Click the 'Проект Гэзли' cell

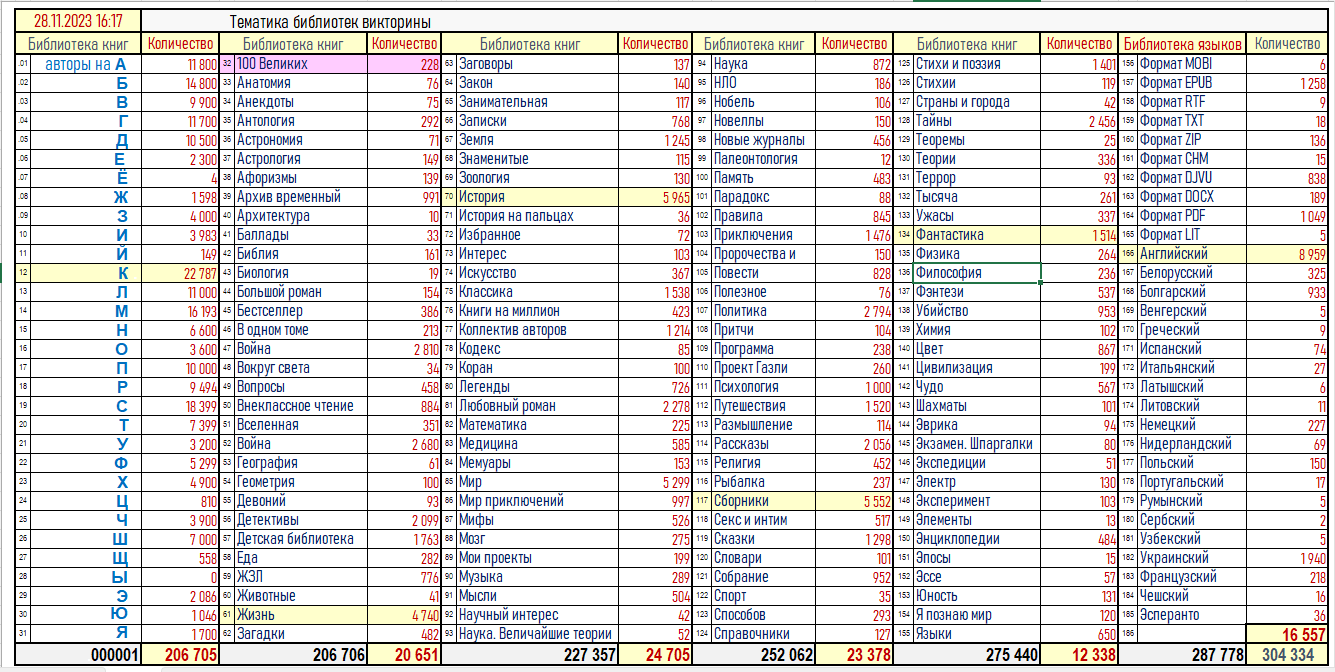pos(764,368)
